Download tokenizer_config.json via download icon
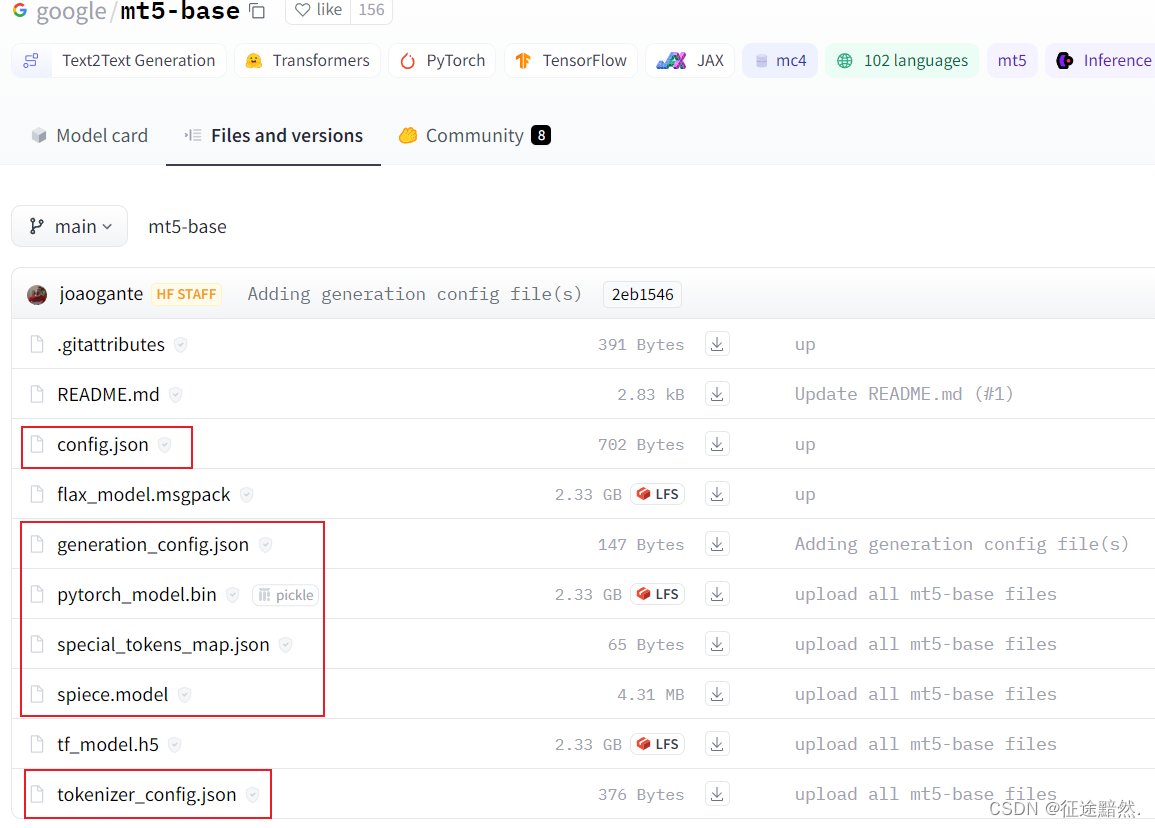 pyautogui.click(x=717, y=794)
